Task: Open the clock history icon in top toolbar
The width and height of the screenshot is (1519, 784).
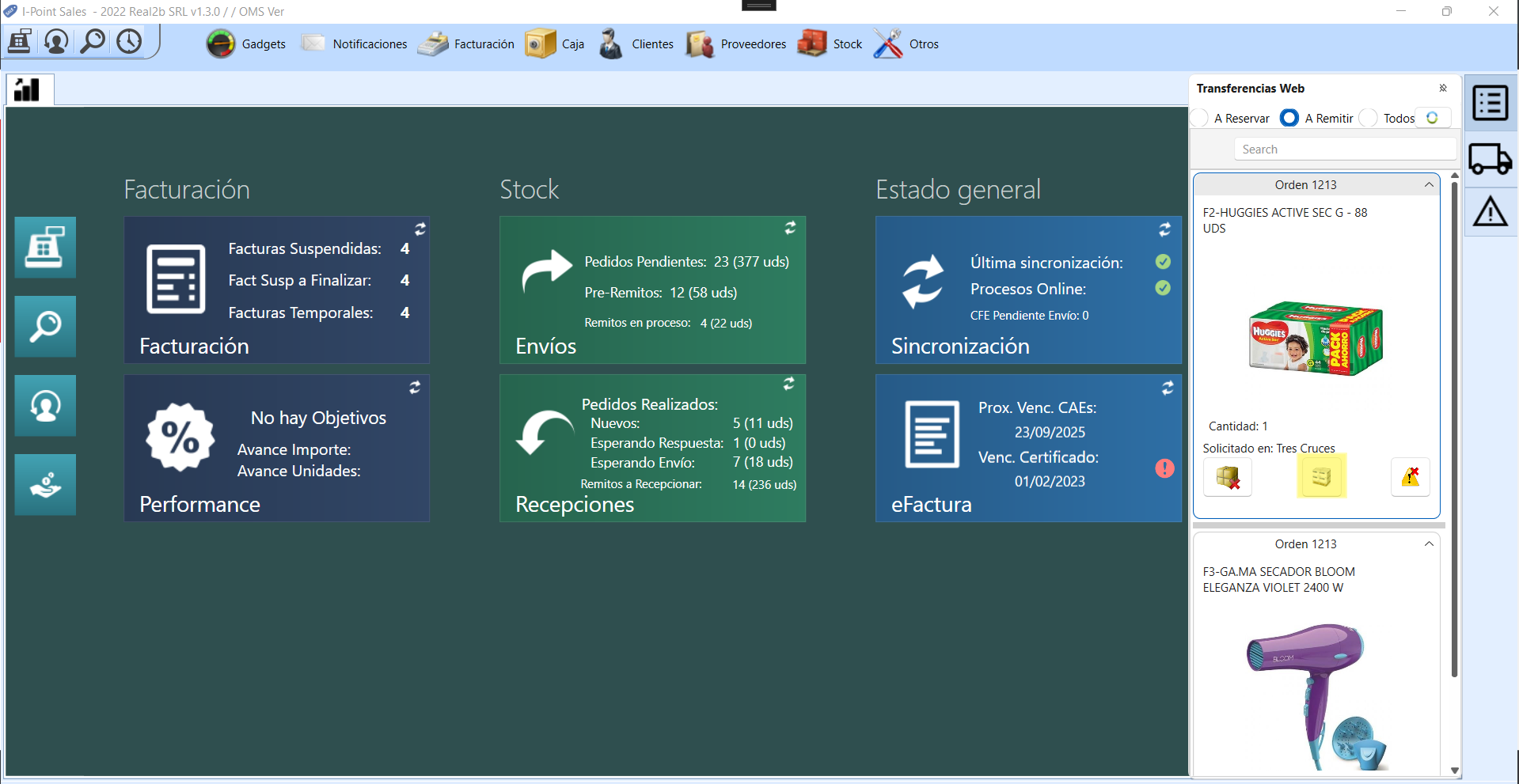Action: 129,41
